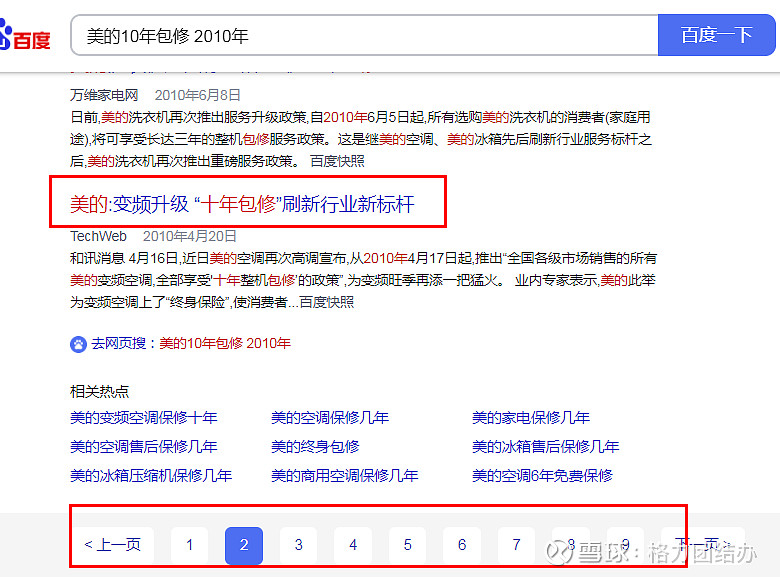Screen dimensions: 780x577
Task: Click the search input field
Action: (364, 35)
